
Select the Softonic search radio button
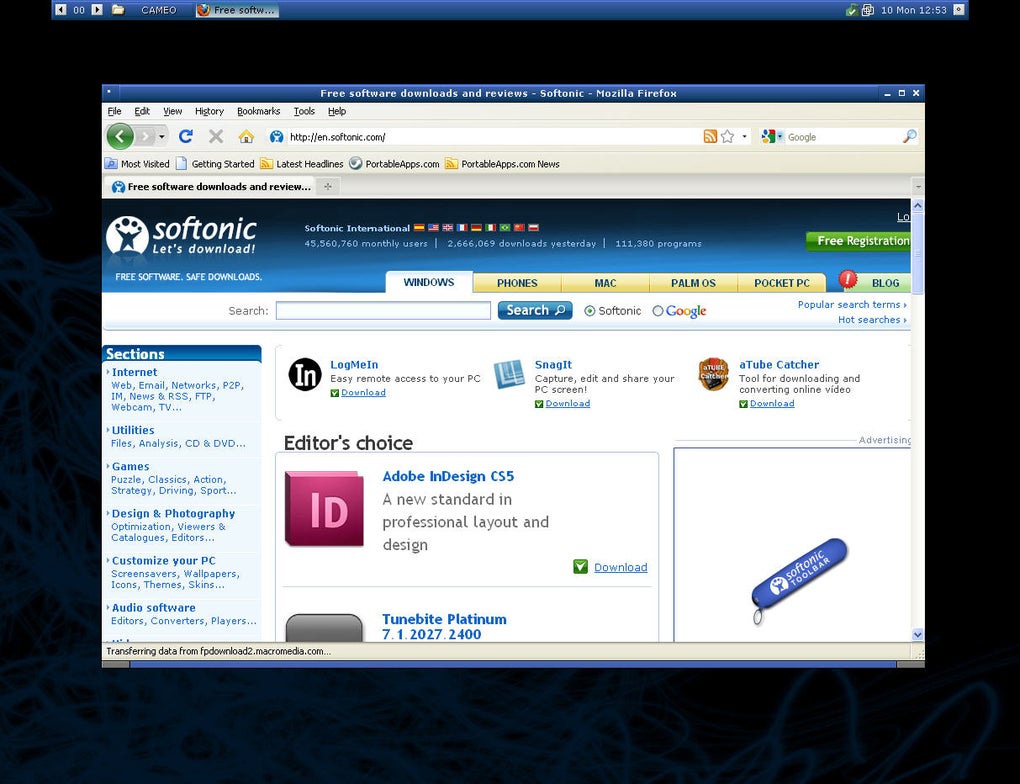coord(589,311)
